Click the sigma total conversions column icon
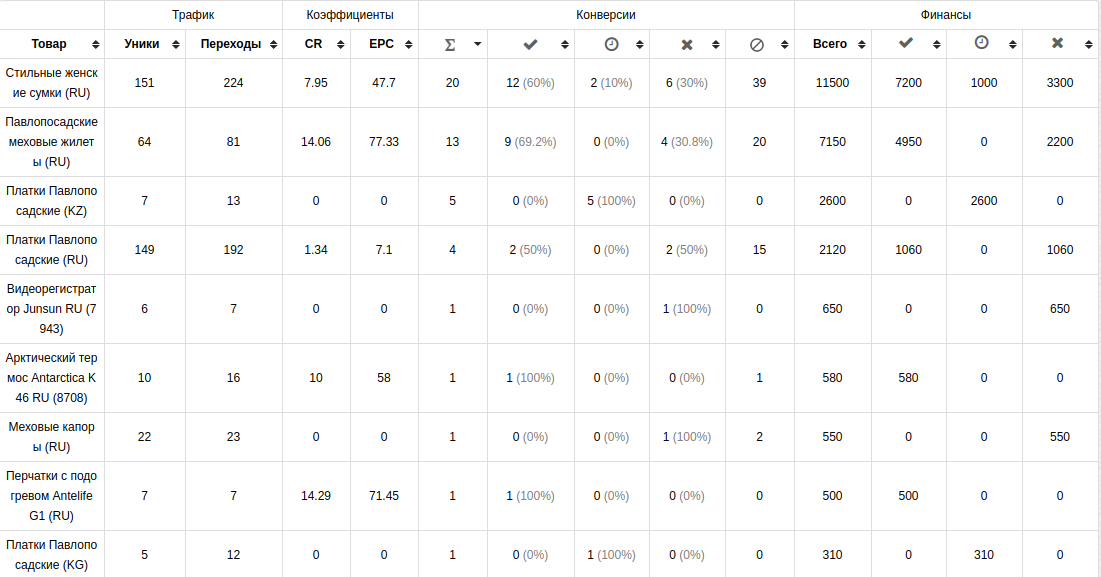Screen dimensions: 1101x577 [x=450, y=44]
